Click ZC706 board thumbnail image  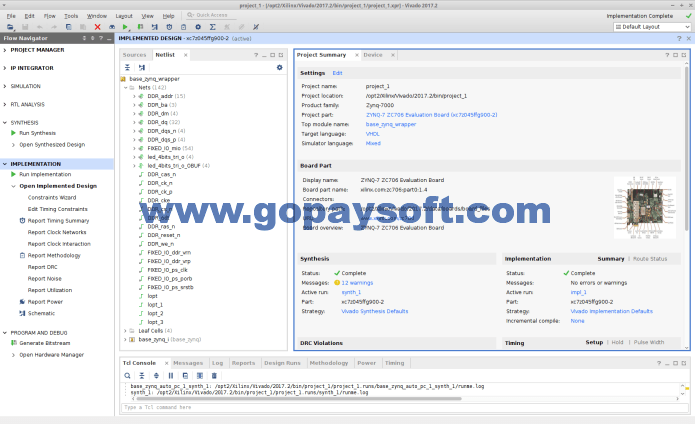click(x=645, y=207)
